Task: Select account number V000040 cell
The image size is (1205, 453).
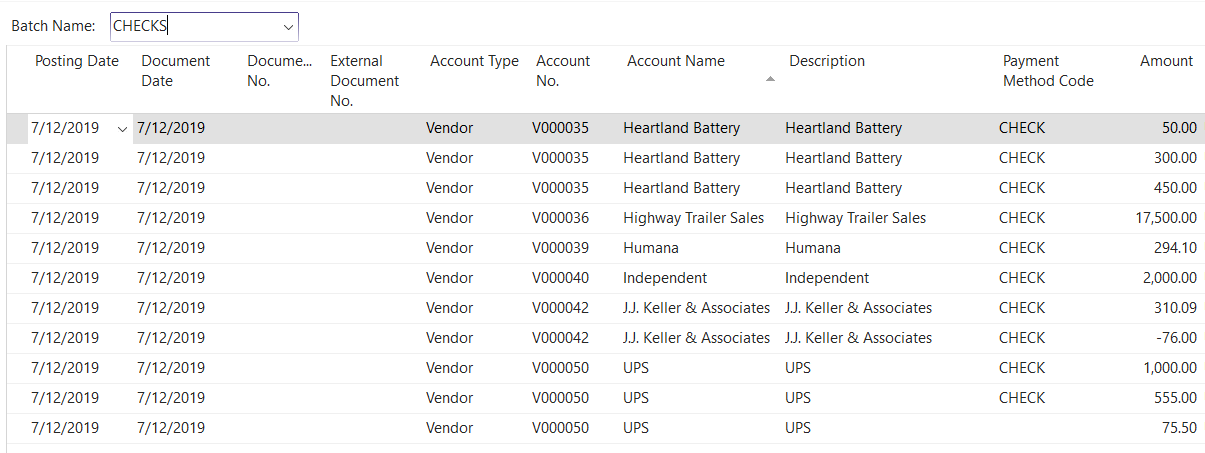Action: pos(560,278)
